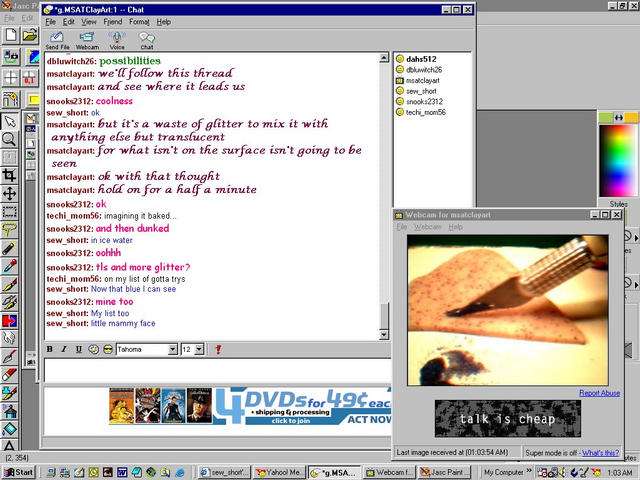Click the New file icon in Paint Shop Pro
The width and height of the screenshot is (640, 480).
[x=11, y=35]
